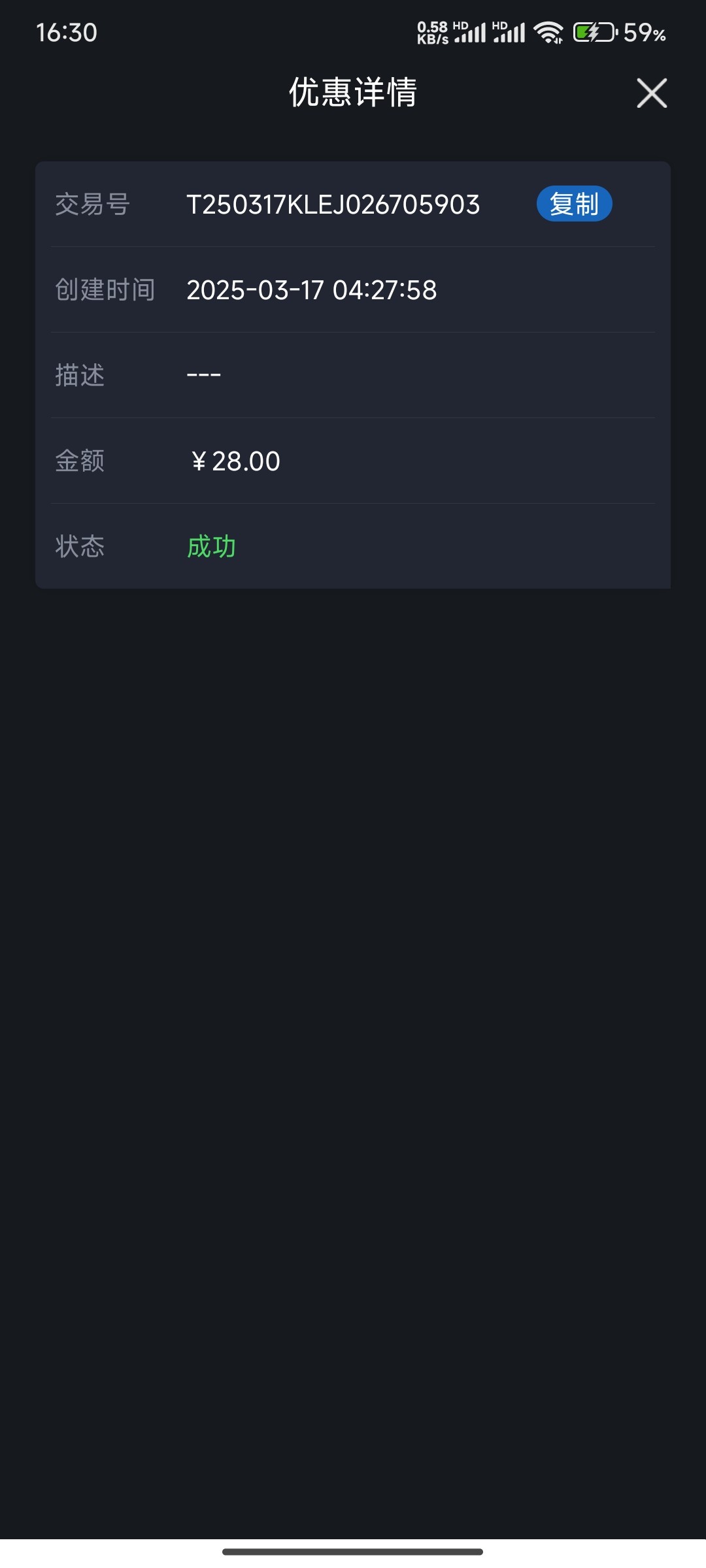Screen dimensions: 706x1568
Task: Tap the first HD signal bars icon
Action: click(x=470, y=32)
